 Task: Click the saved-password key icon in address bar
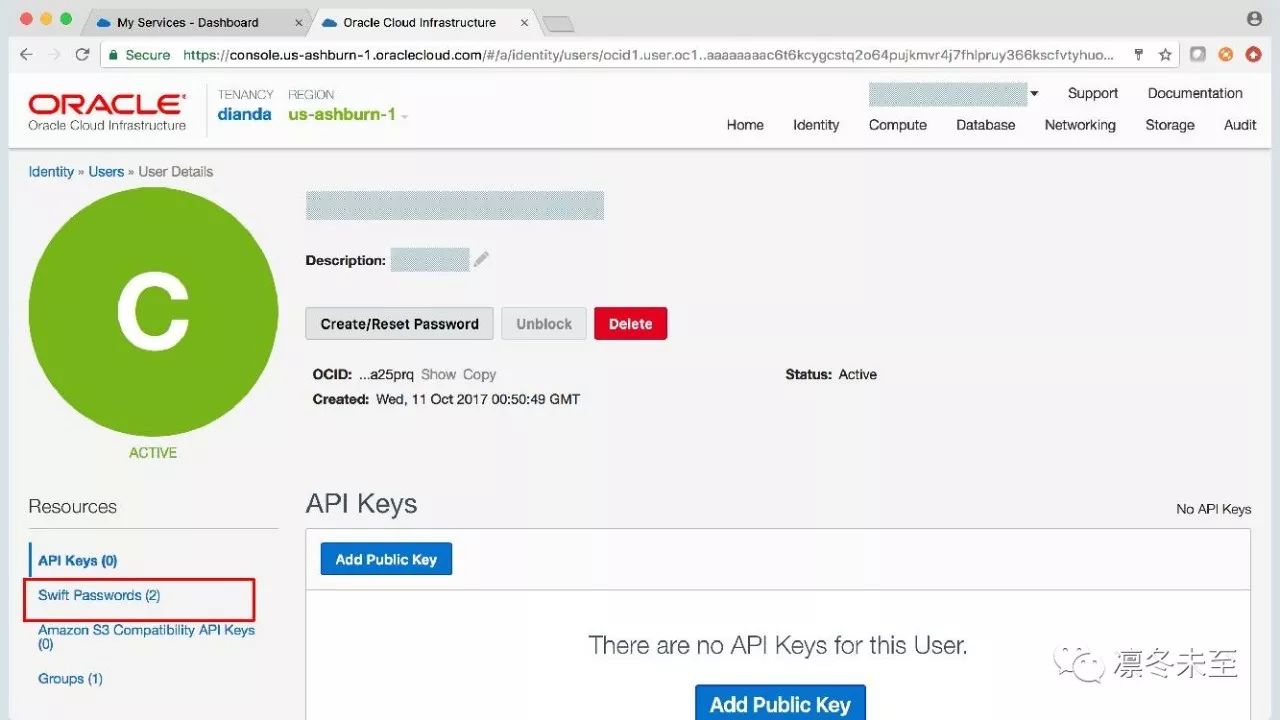pyautogui.click(x=1138, y=55)
